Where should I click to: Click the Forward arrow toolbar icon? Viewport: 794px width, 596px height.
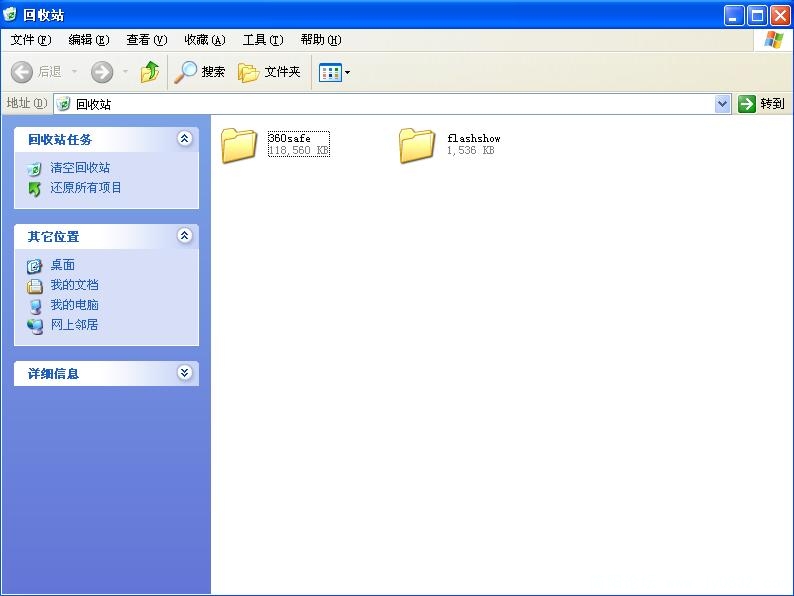click(x=102, y=72)
